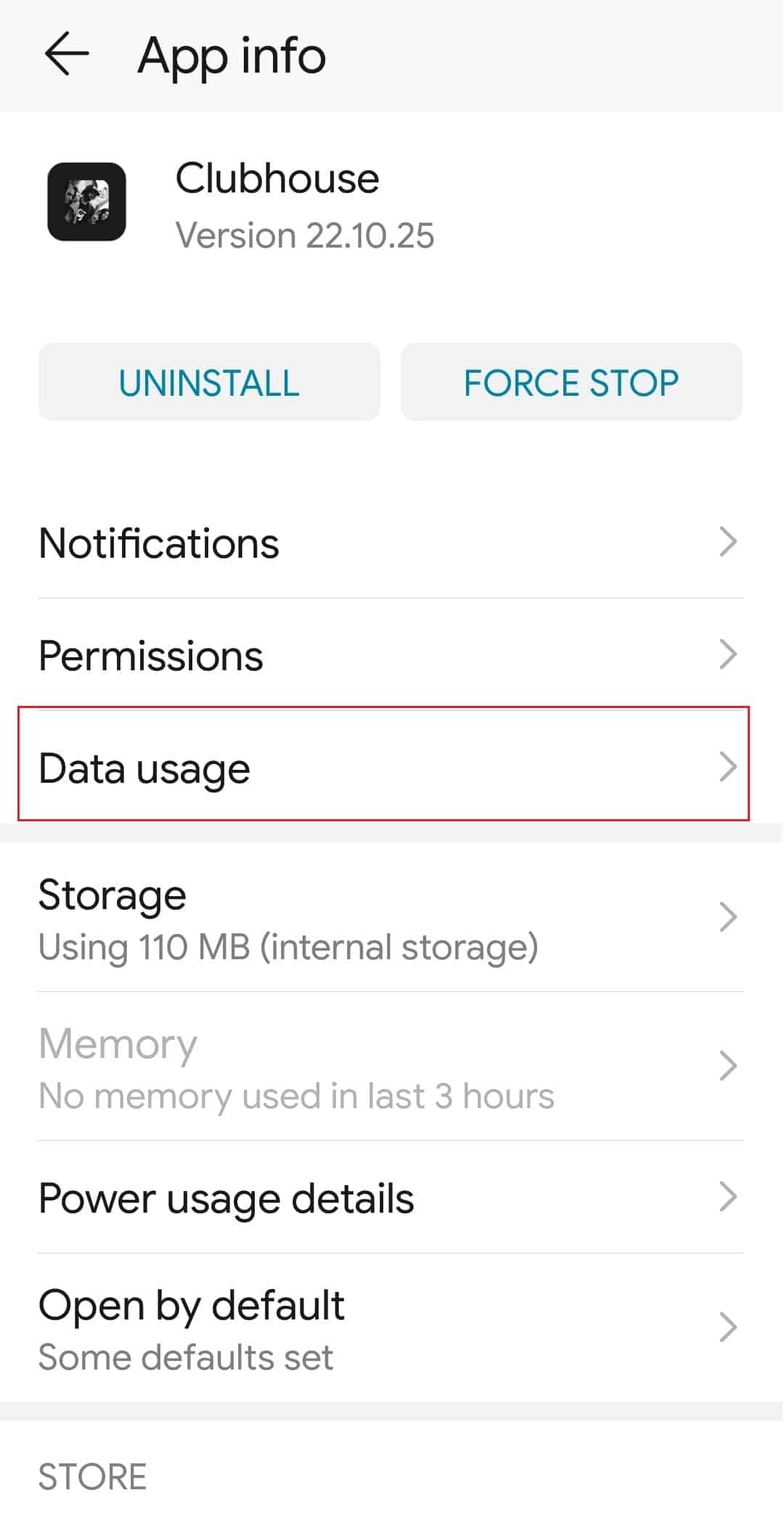Viewport: 784px width, 1525px height.
Task: Tap the arrow beside Open by default
Action: point(727,1327)
